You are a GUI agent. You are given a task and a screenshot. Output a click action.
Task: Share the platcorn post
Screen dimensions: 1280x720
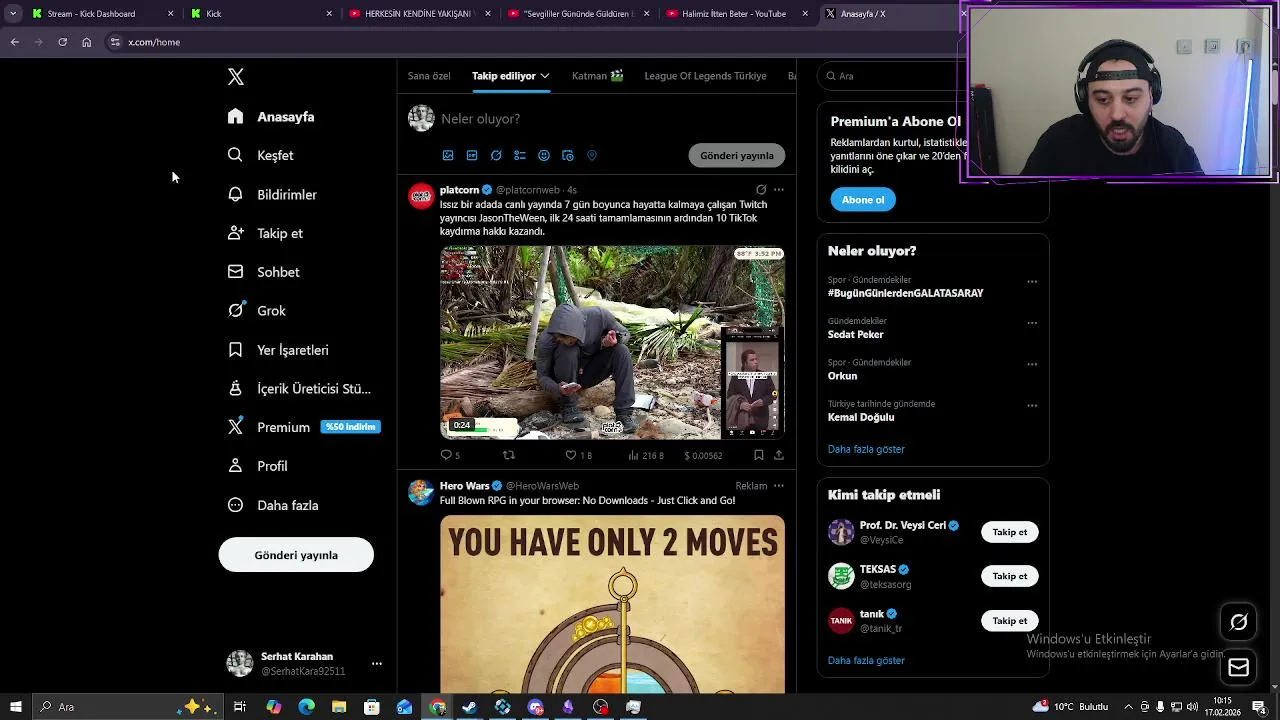click(x=779, y=455)
